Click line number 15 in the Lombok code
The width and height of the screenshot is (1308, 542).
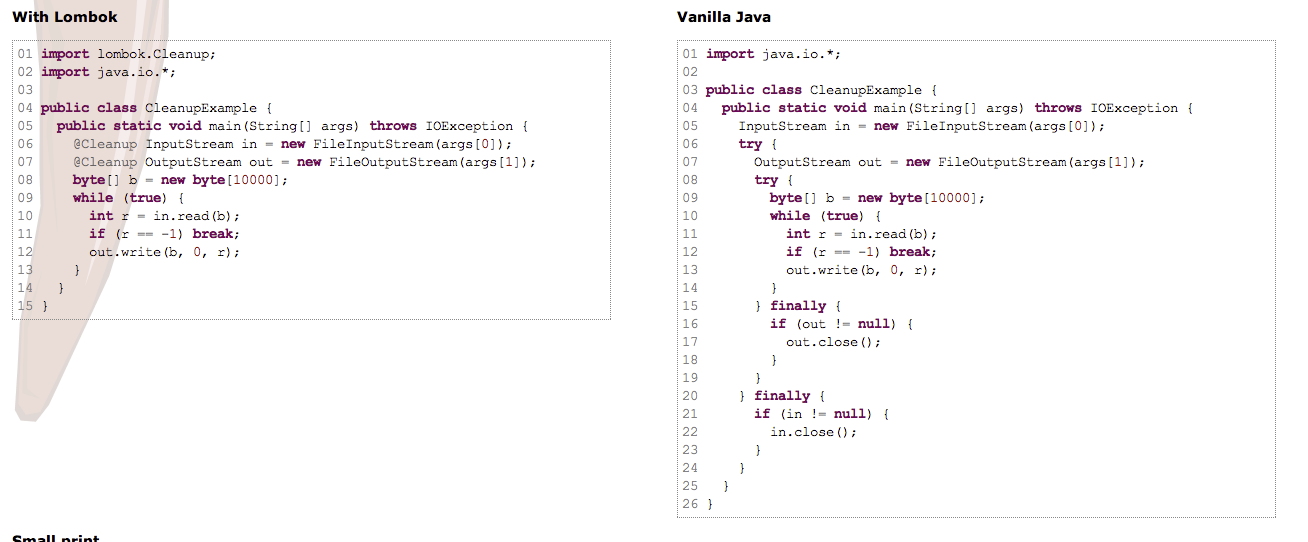24,306
